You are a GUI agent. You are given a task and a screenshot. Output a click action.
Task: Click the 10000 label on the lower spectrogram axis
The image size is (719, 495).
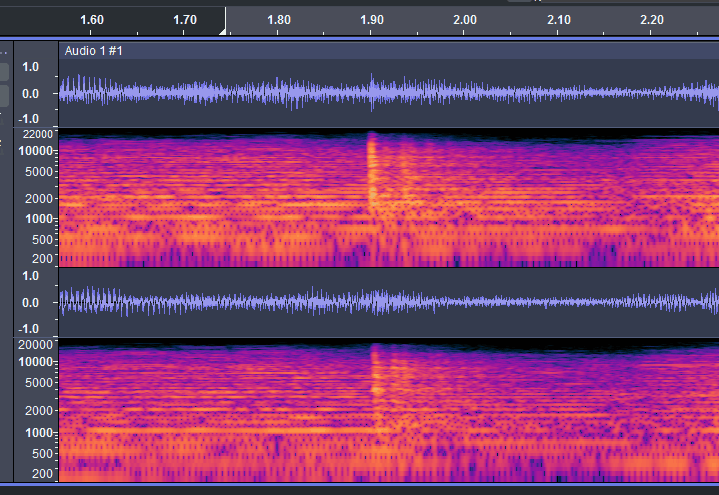(35, 362)
